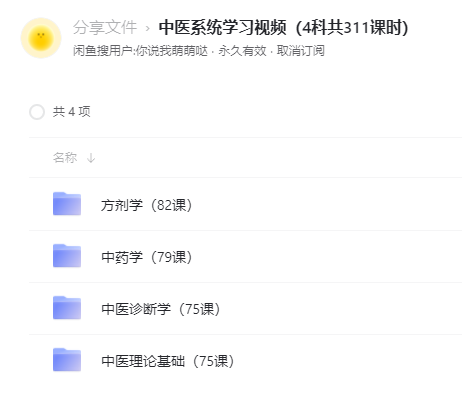Select the 中医理论基础（75课）folder name
This screenshot has height=399, width=462.
[x=168, y=361]
